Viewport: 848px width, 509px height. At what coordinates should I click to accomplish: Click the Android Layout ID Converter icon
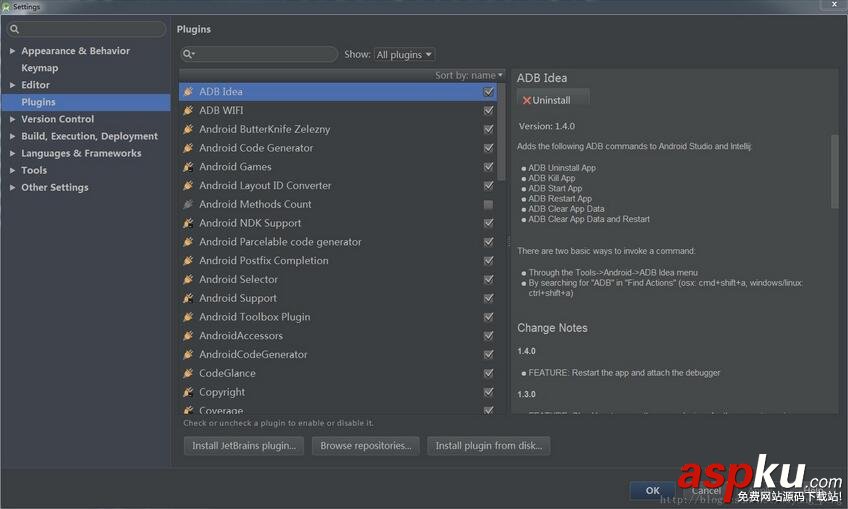188,186
